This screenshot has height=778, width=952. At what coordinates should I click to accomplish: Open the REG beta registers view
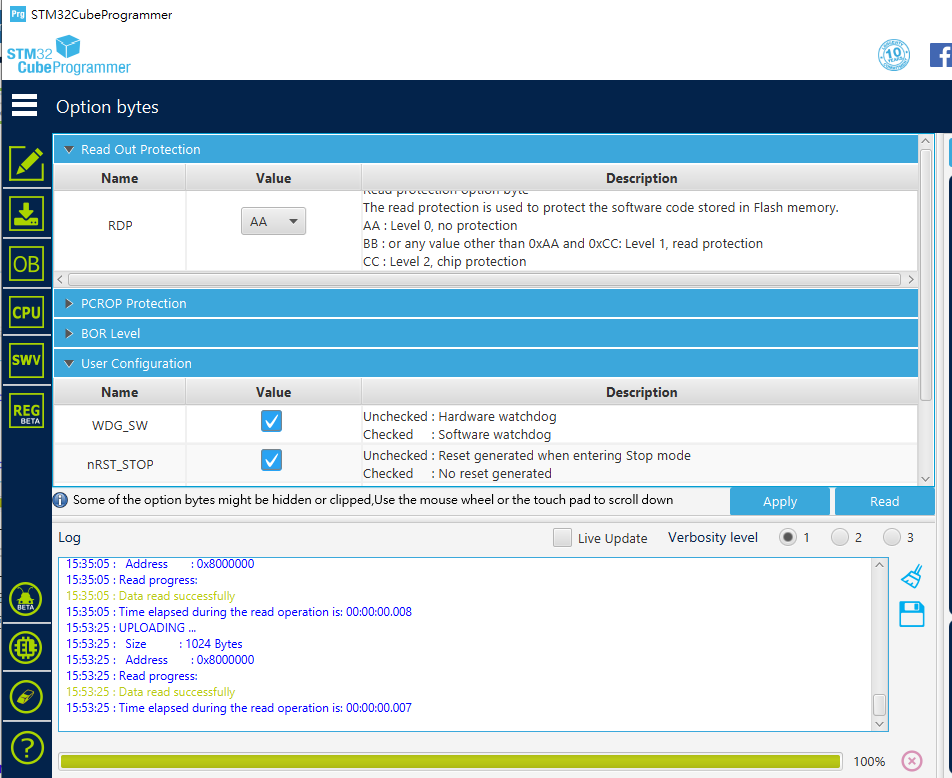(x=26, y=411)
